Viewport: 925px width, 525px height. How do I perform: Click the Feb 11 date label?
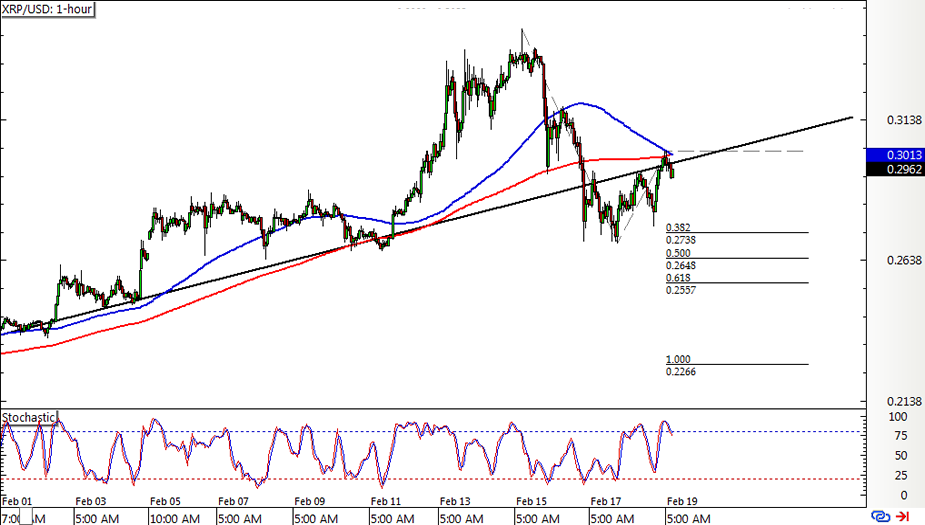click(386, 501)
